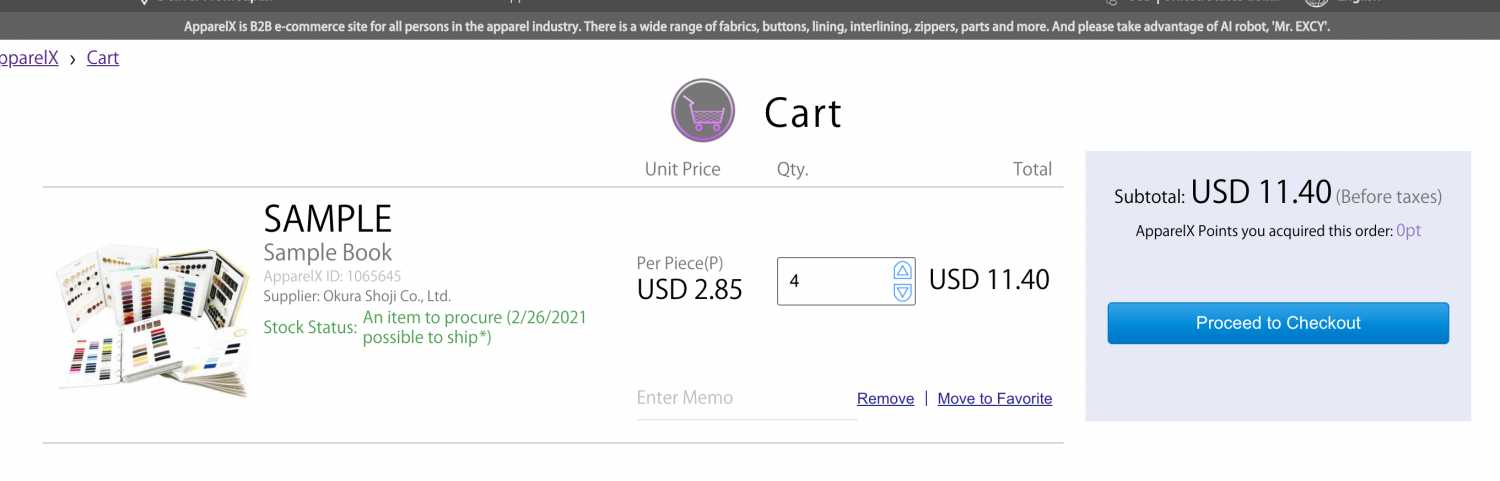Click the Okura Shoji Co., Ltd. supplier text

[x=391, y=296]
